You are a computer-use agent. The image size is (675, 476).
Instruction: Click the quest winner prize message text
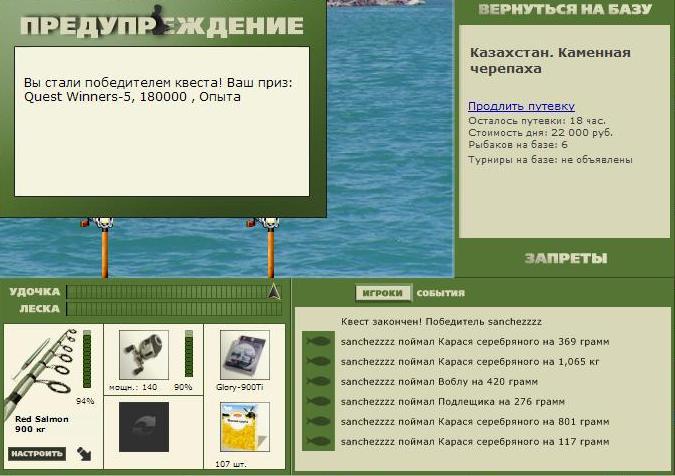[158, 90]
